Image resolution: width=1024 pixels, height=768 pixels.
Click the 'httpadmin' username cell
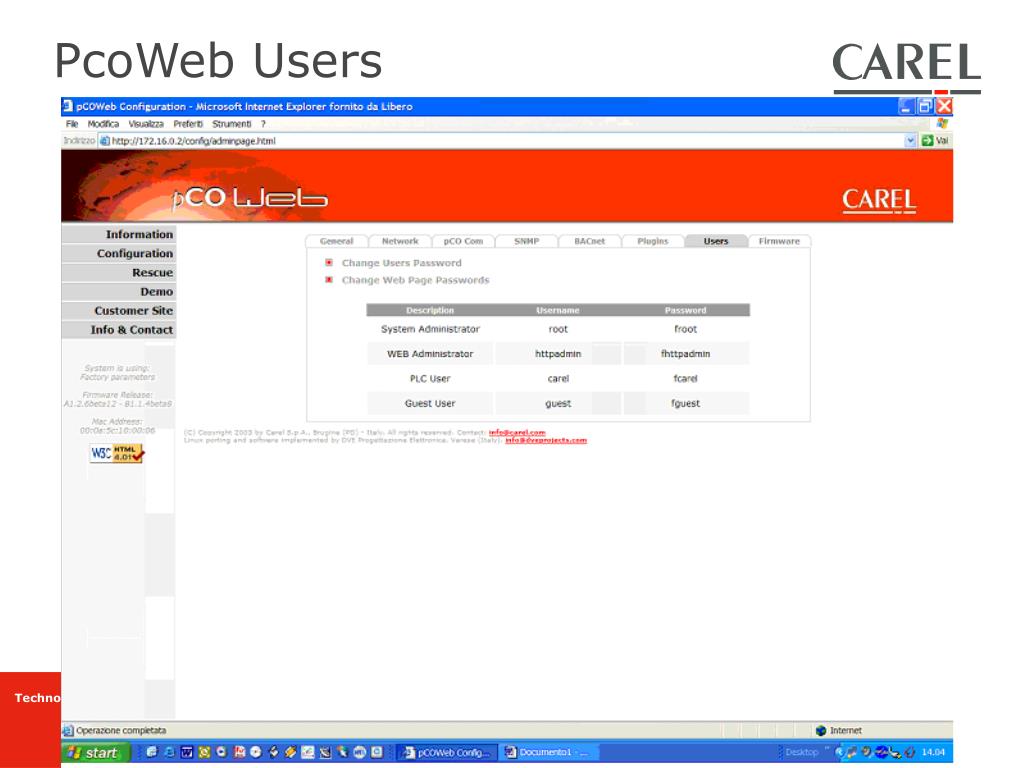[x=558, y=354]
